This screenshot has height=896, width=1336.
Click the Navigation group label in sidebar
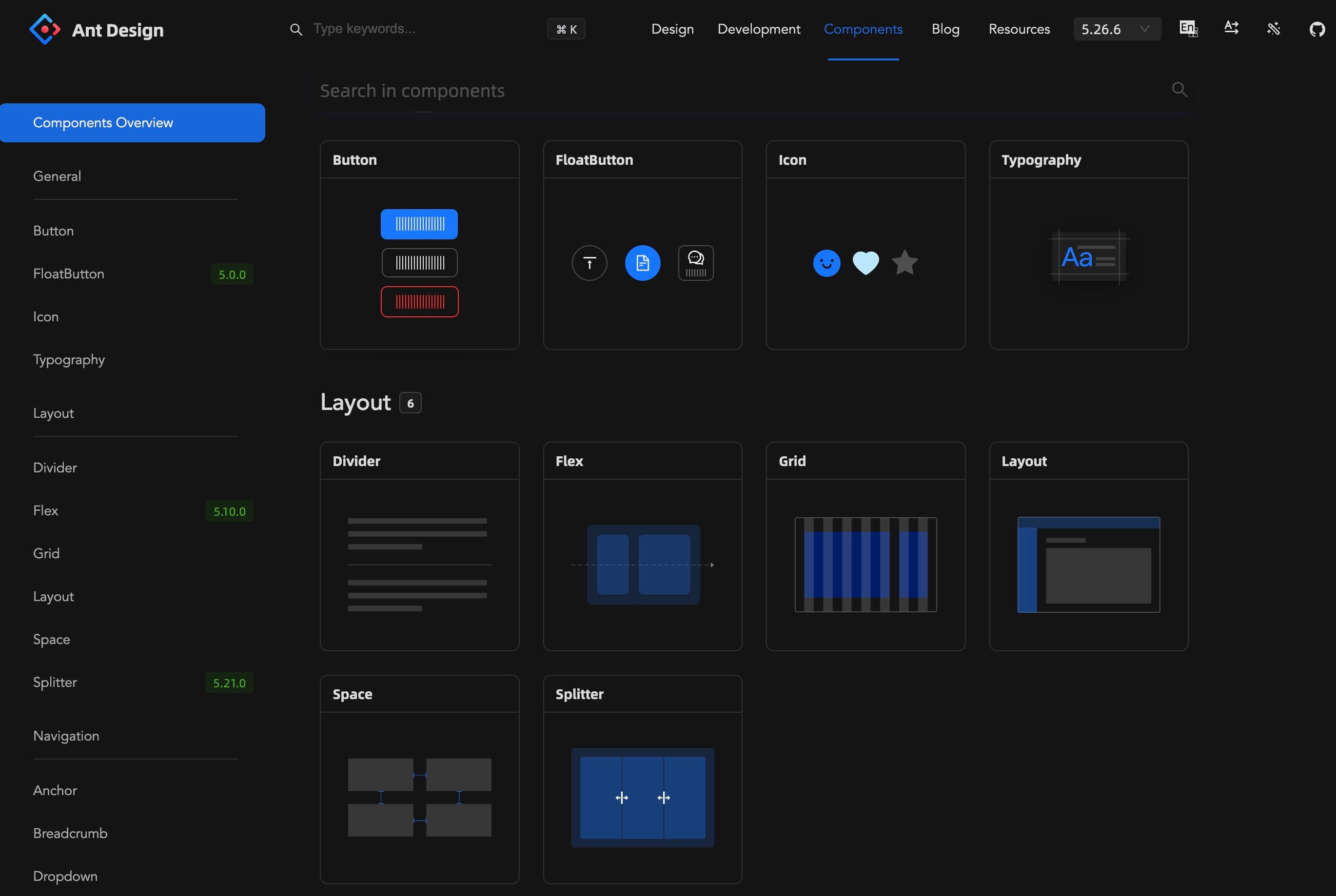click(x=66, y=736)
